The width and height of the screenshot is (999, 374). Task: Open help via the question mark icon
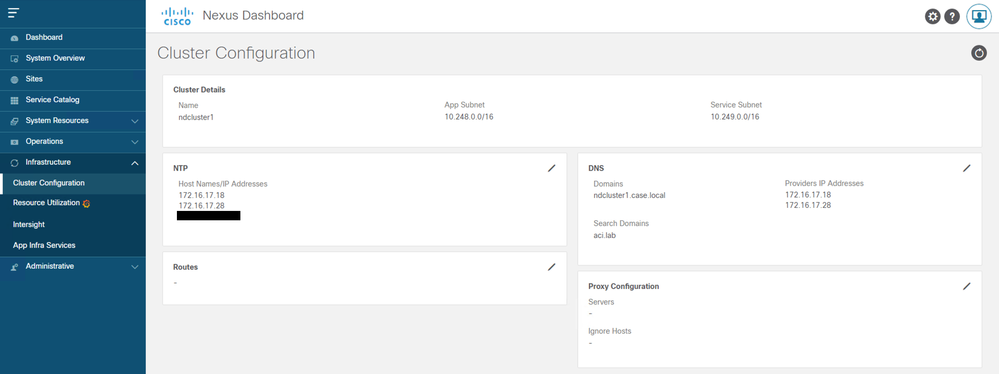[x=952, y=17]
